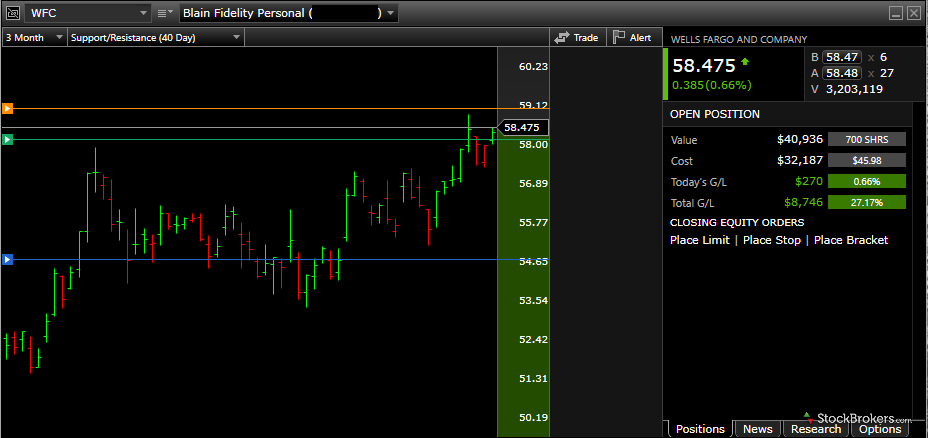Screen dimensions: 928x438
Task: Click the WELLS FARGO AND COMPANY title
Action: click(x=739, y=40)
